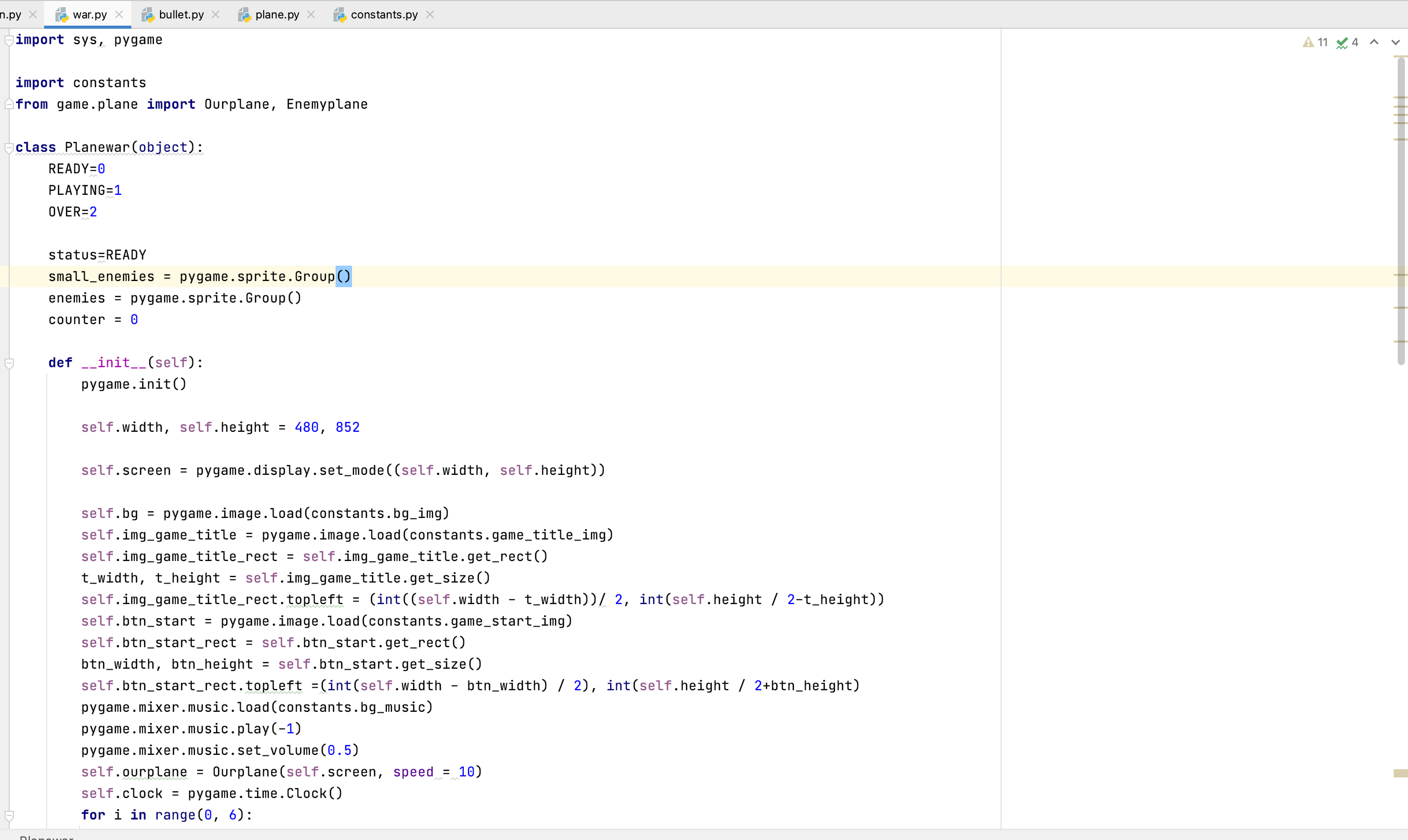Go to previous highlighted error arrow
The width and height of the screenshot is (1408, 840).
point(1374,43)
